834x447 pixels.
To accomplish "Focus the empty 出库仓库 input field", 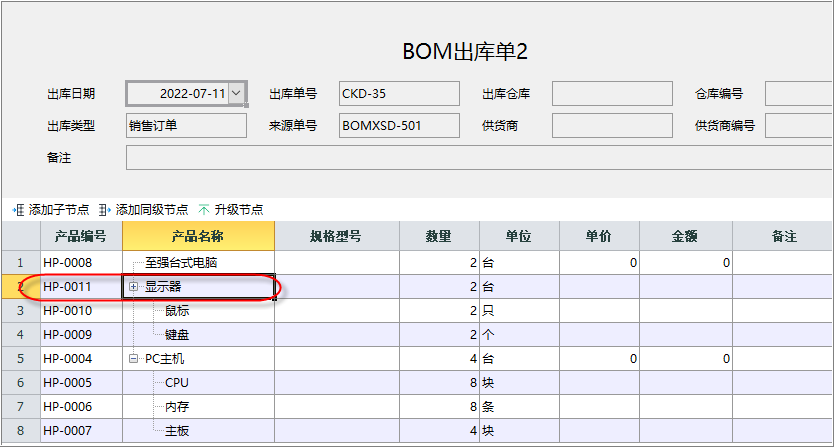I will pos(612,94).
